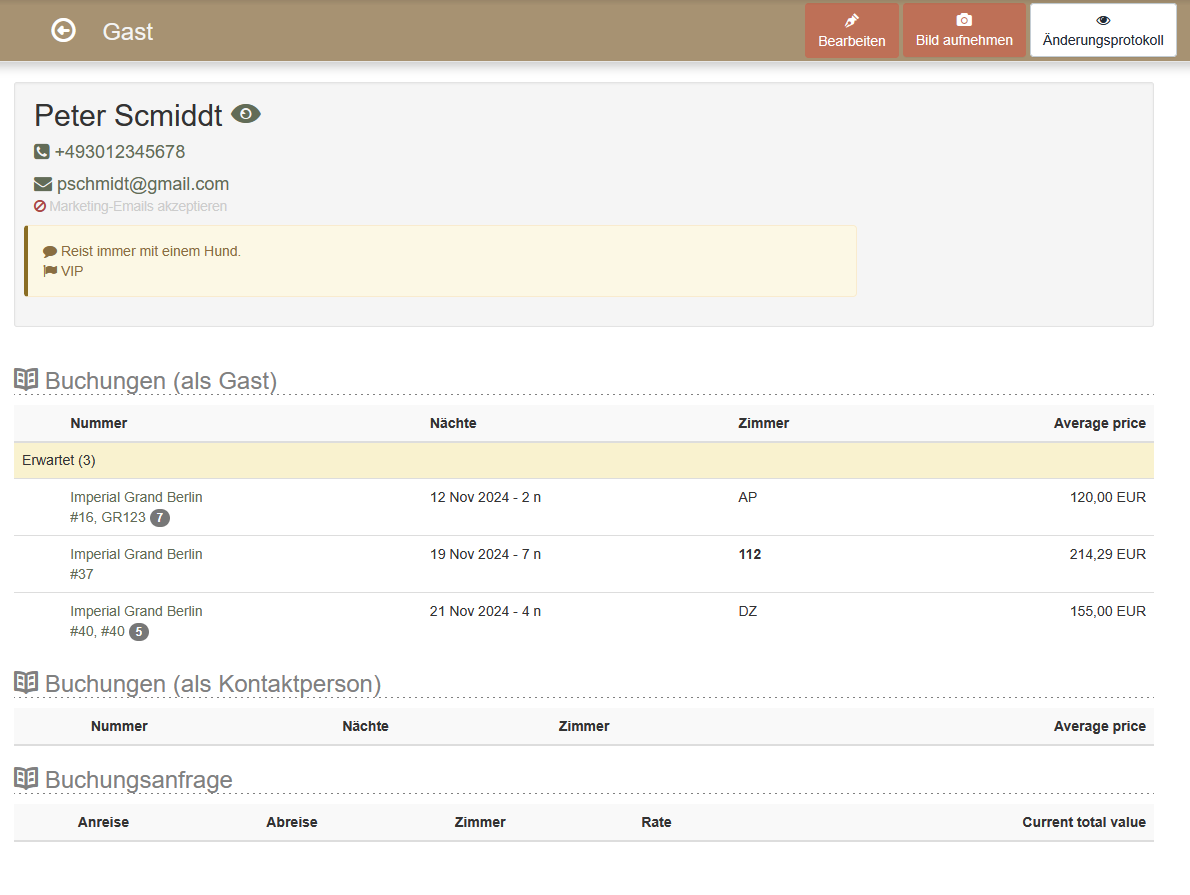Open booking #37 at Imperial Grand Berlin
The height and width of the screenshot is (895, 1190).
click(136, 564)
